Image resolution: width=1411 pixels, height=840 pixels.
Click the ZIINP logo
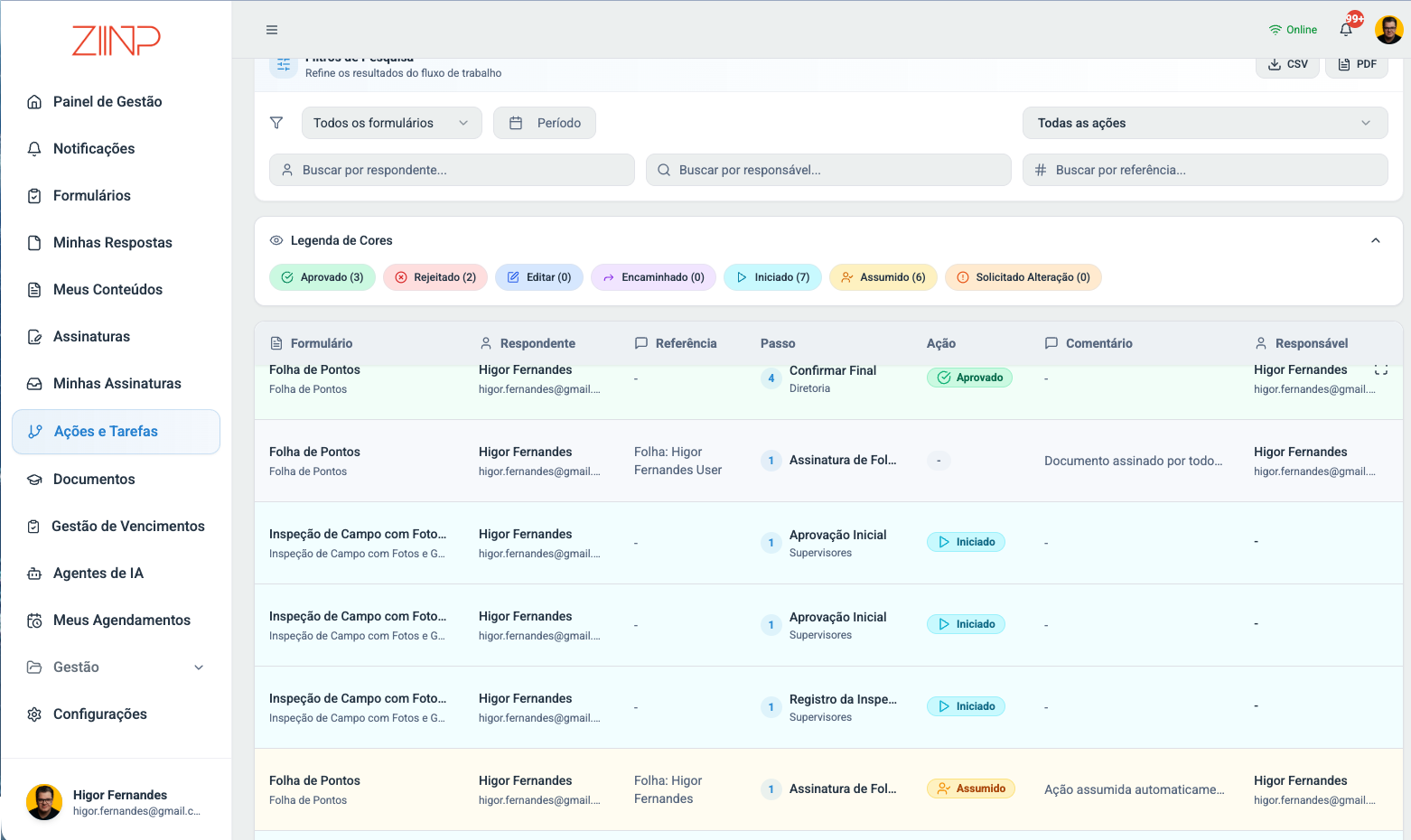(x=117, y=41)
